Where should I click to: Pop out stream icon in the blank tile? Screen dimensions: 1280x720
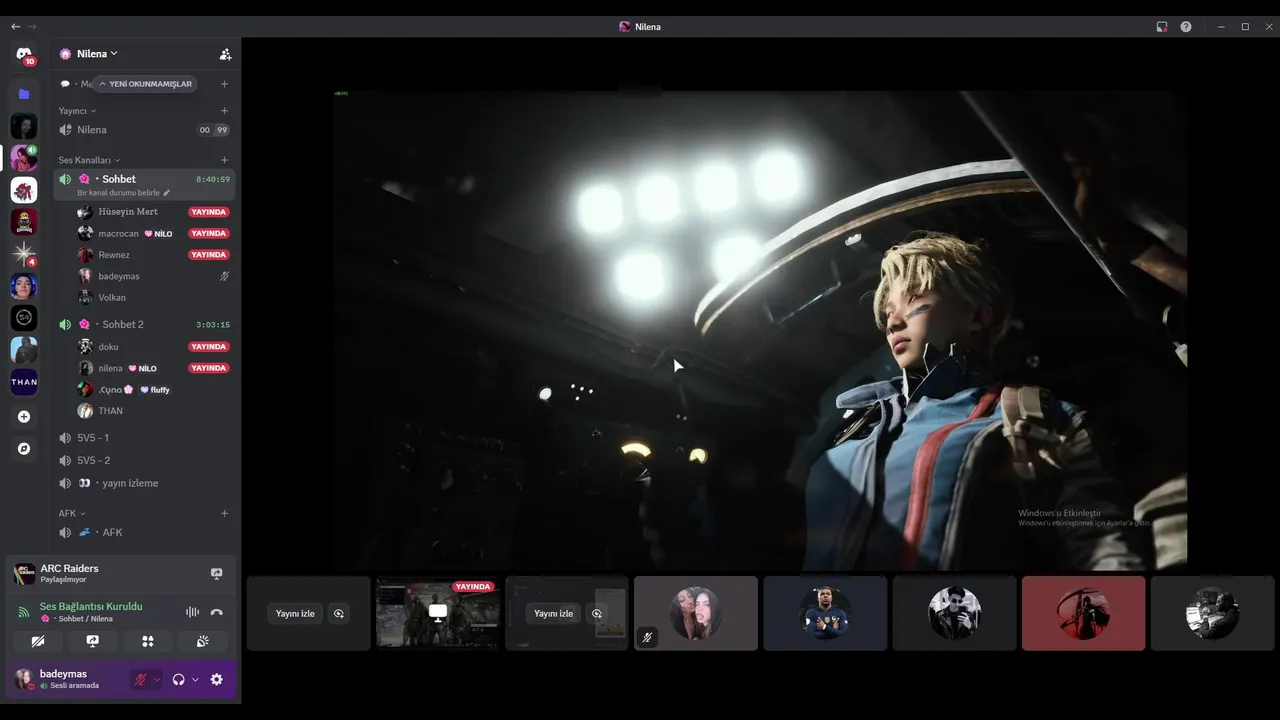(x=339, y=614)
